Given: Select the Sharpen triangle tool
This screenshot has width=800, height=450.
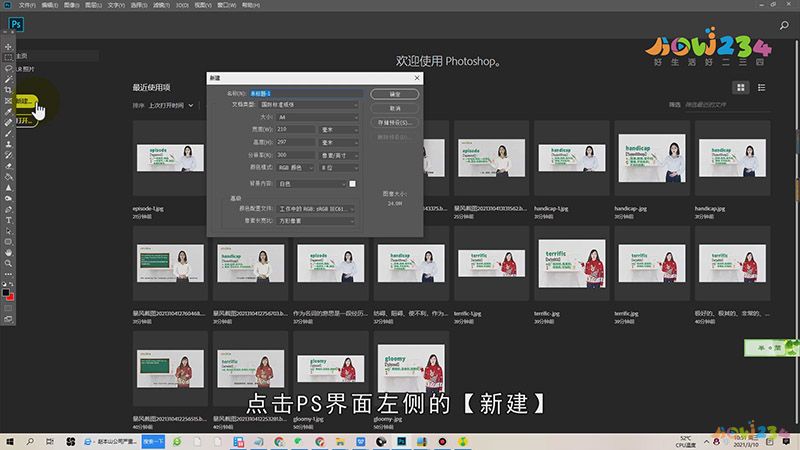Looking at the screenshot, I should (8, 188).
